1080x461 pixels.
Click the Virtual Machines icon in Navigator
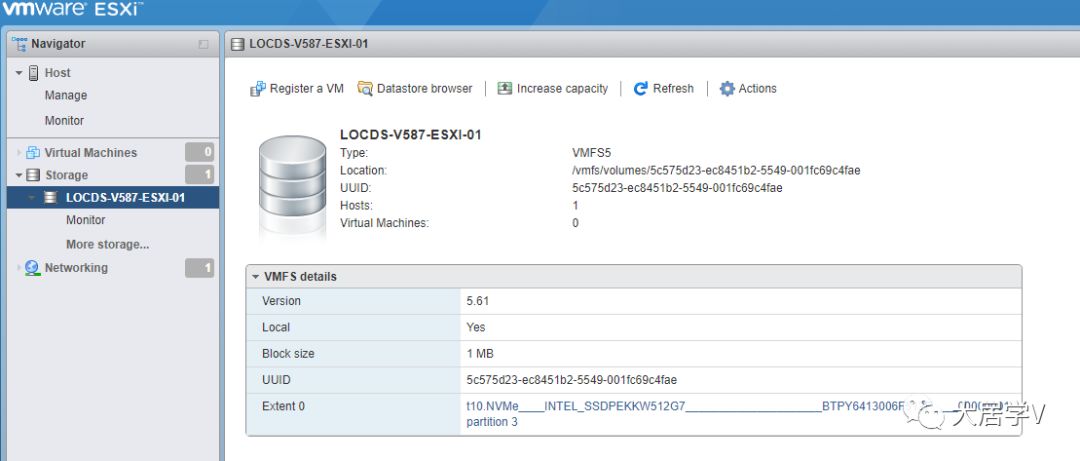(33, 153)
